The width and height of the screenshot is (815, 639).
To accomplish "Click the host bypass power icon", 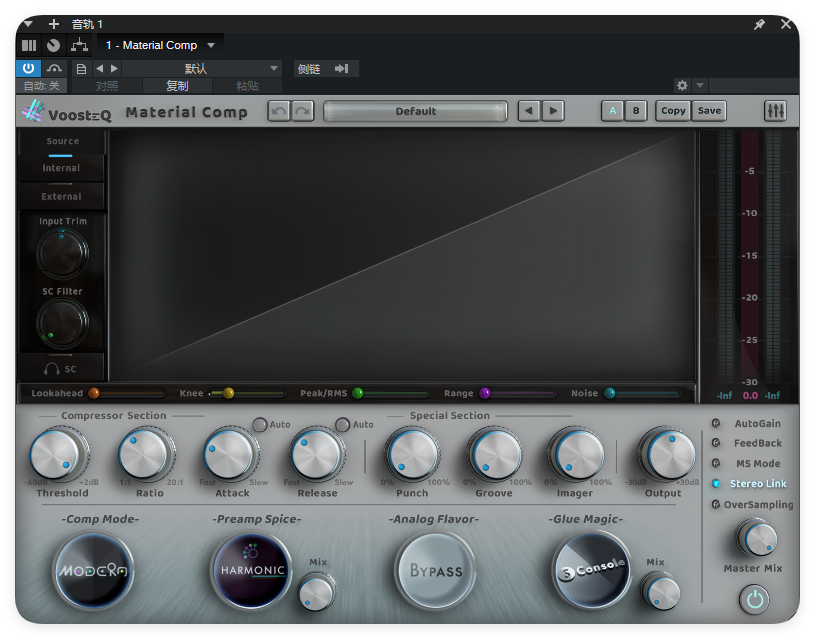I will [x=28, y=68].
